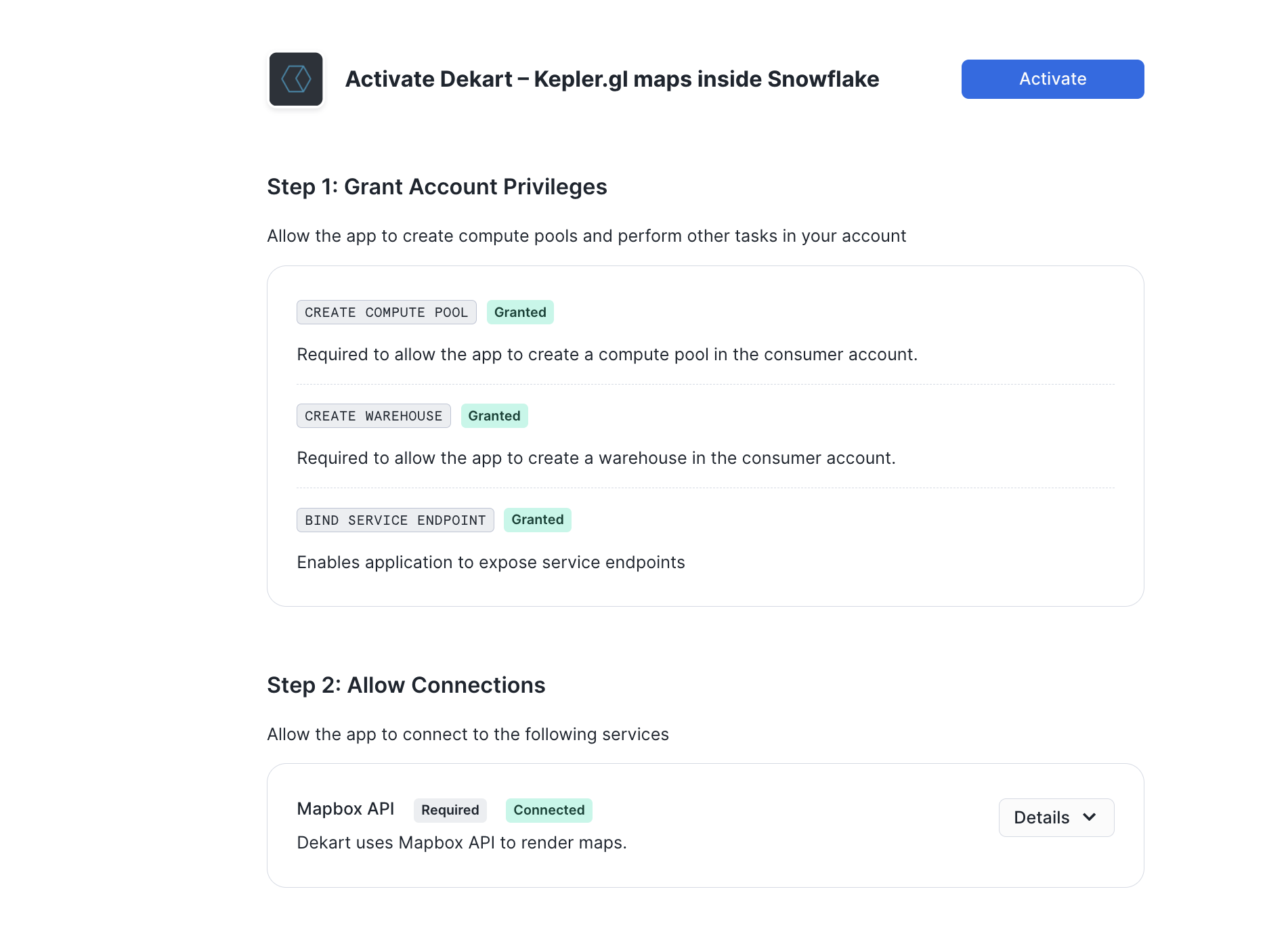Click the warehouse requirement description text
This screenshot has height=925, width=1288.
point(596,458)
